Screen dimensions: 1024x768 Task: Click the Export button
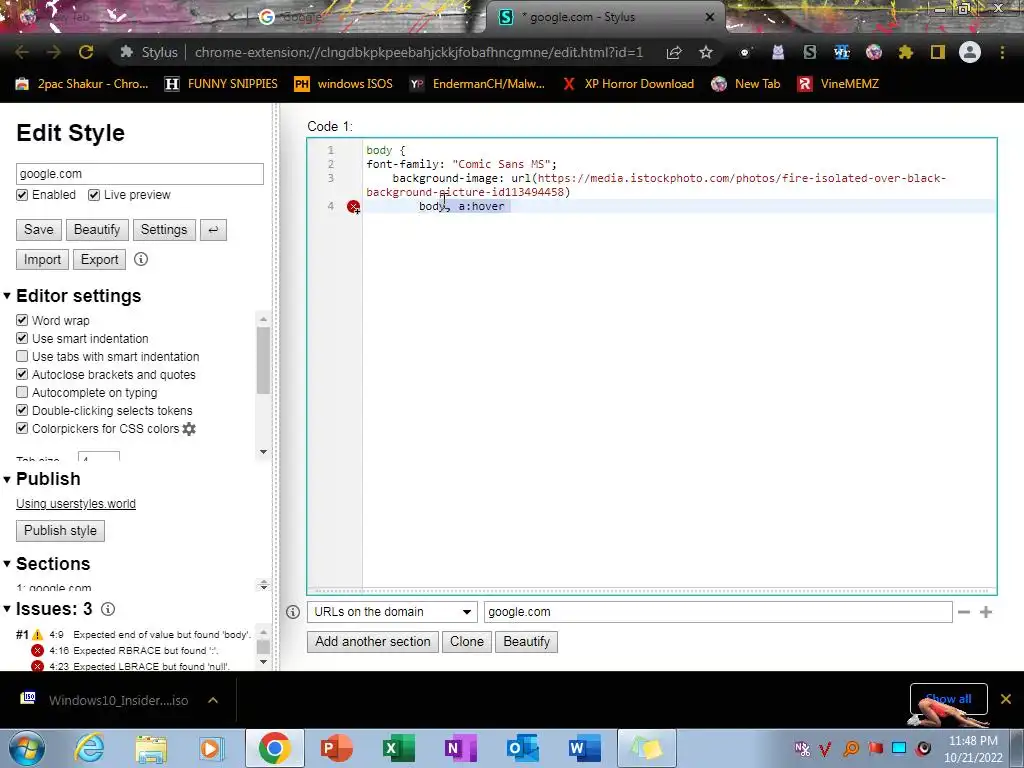tap(99, 259)
